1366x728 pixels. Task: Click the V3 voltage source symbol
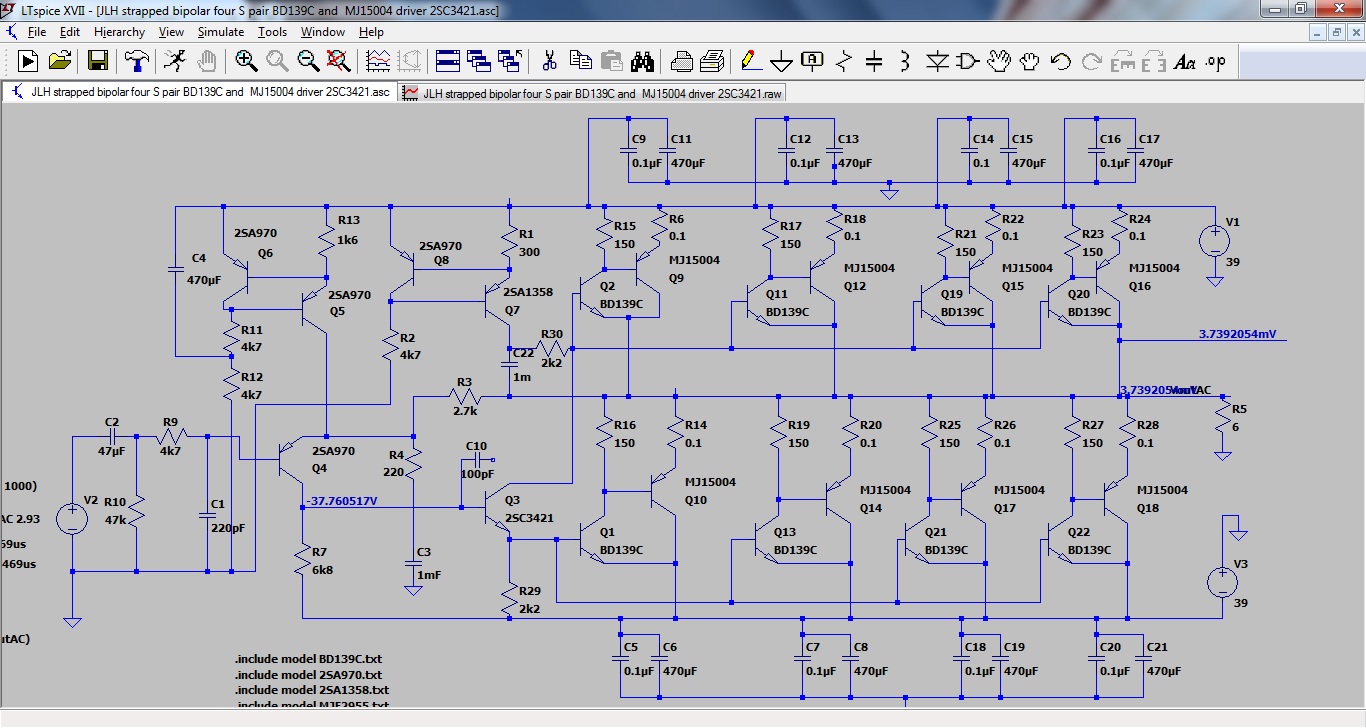(x=1221, y=581)
